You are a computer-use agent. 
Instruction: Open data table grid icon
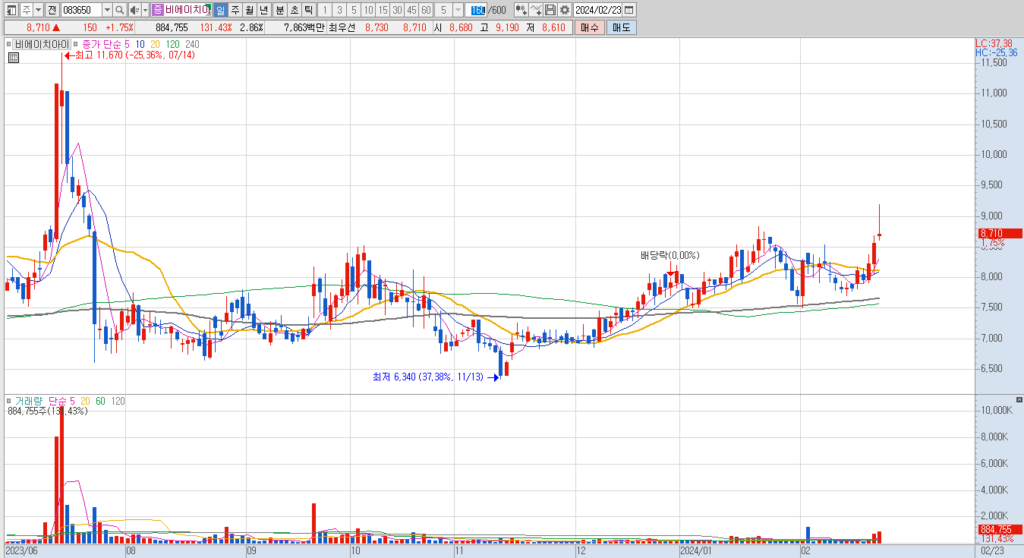pyautogui.click(x=13, y=57)
